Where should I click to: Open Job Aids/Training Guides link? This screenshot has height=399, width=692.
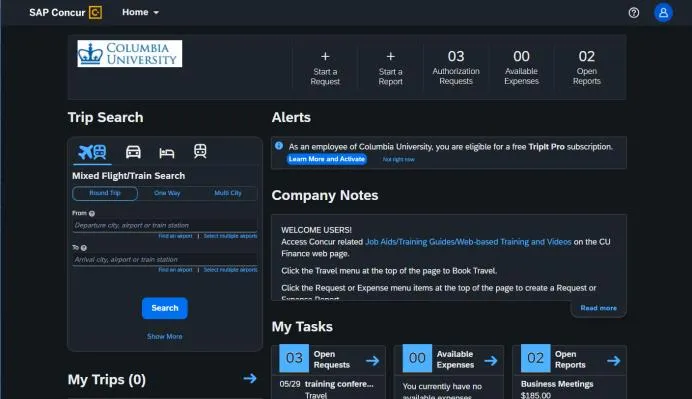point(468,242)
